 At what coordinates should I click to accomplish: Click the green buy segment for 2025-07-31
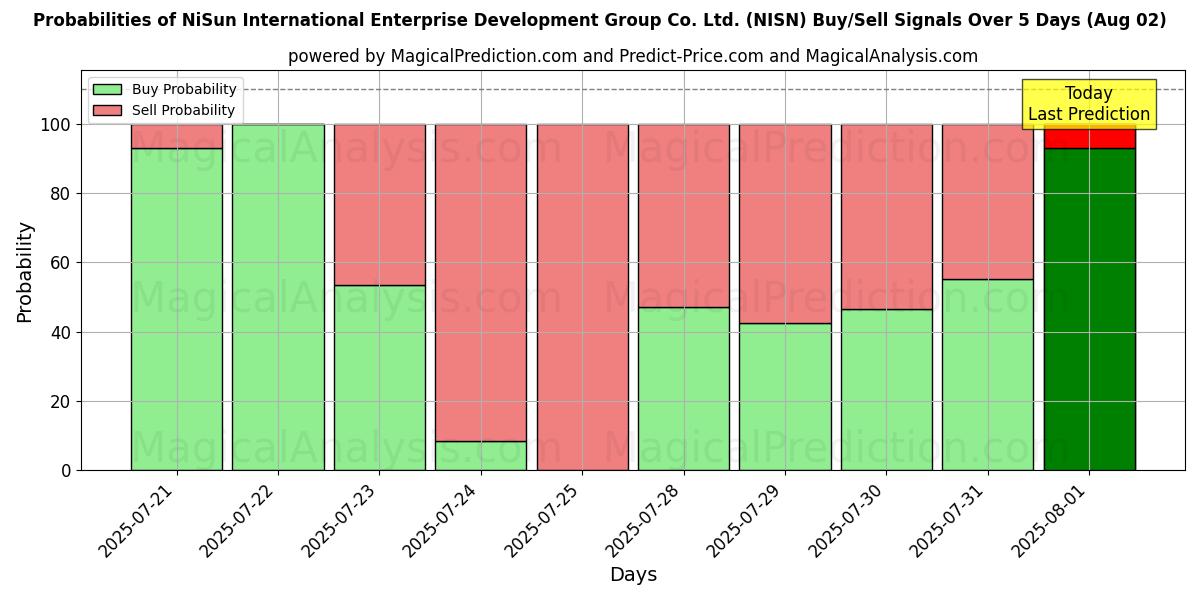pos(988,375)
